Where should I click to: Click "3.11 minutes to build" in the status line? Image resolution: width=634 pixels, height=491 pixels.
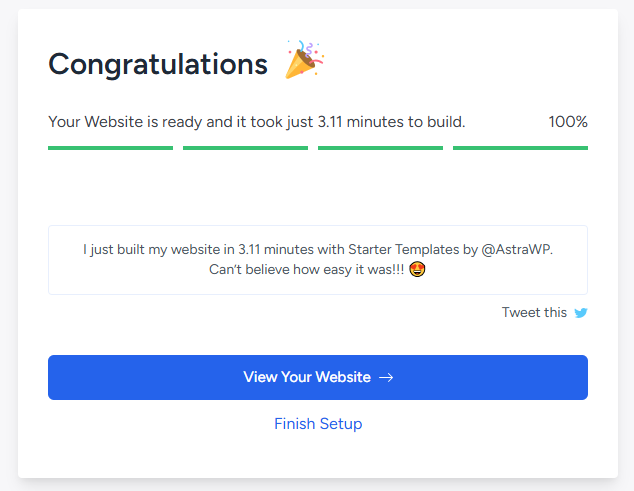391,122
